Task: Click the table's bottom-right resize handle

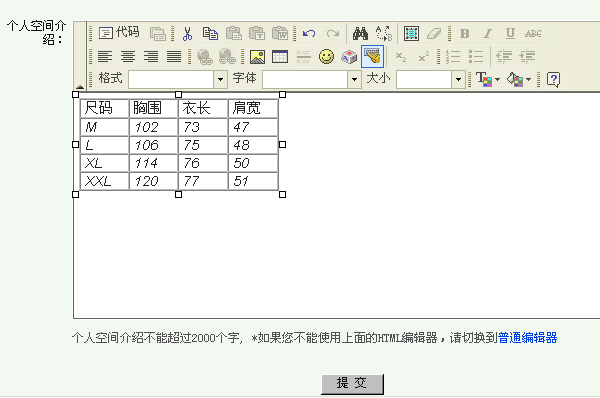Action: point(282,194)
